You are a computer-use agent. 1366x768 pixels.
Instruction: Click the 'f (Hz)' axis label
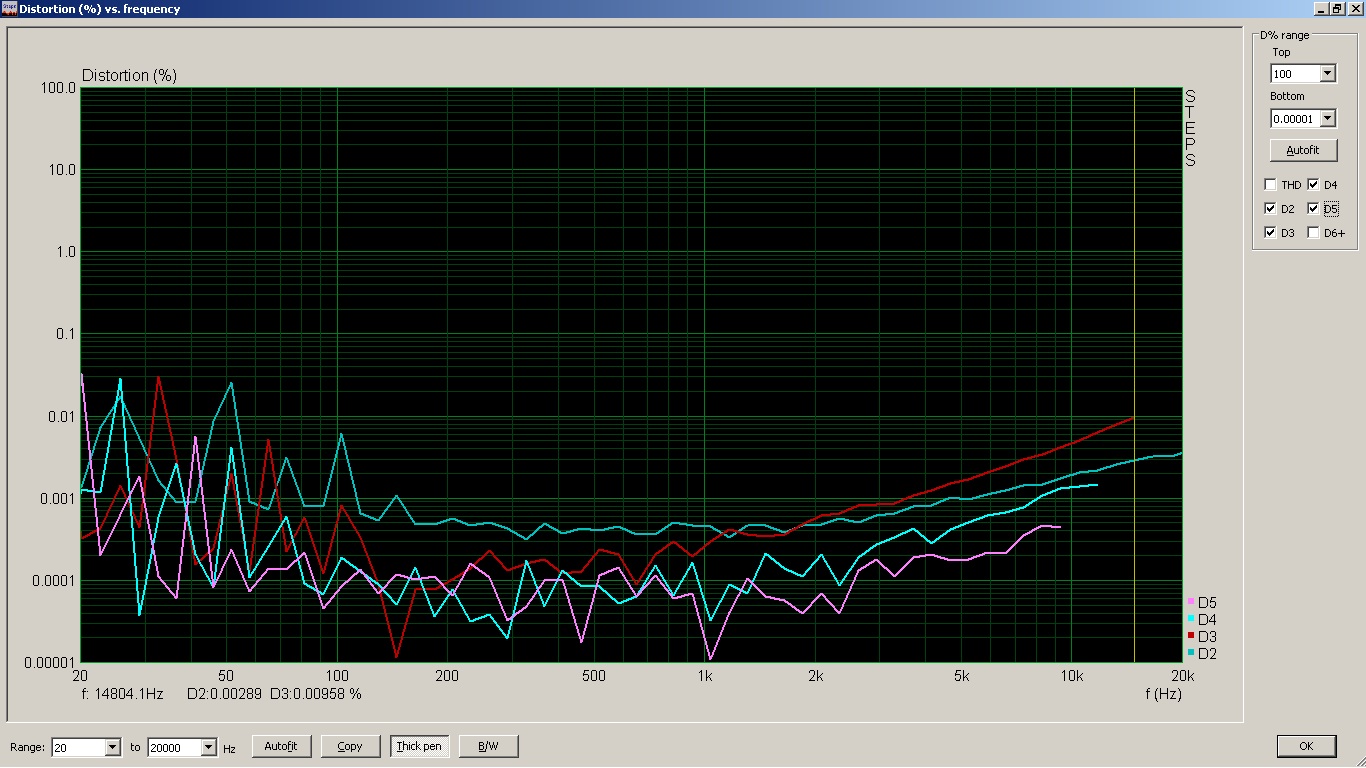(x=1162, y=693)
